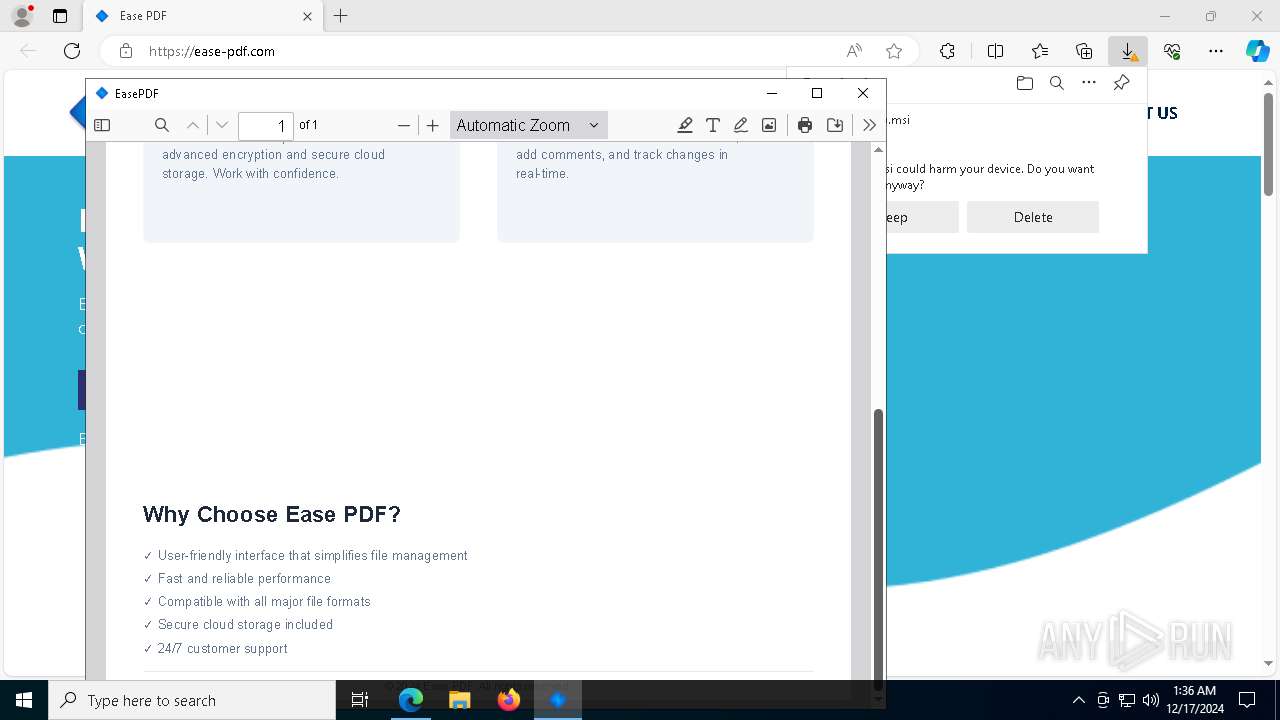Toggle Edge split screen
1280x720 pixels.
[996, 51]
